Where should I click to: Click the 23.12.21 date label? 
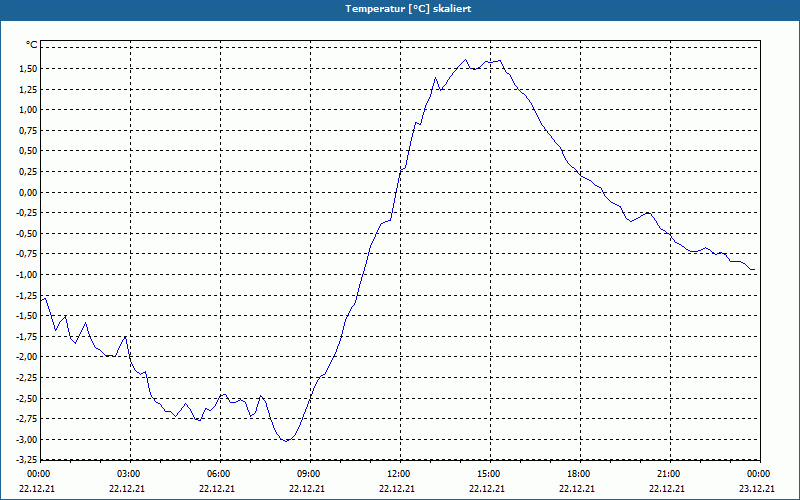(x=757, y=488)
